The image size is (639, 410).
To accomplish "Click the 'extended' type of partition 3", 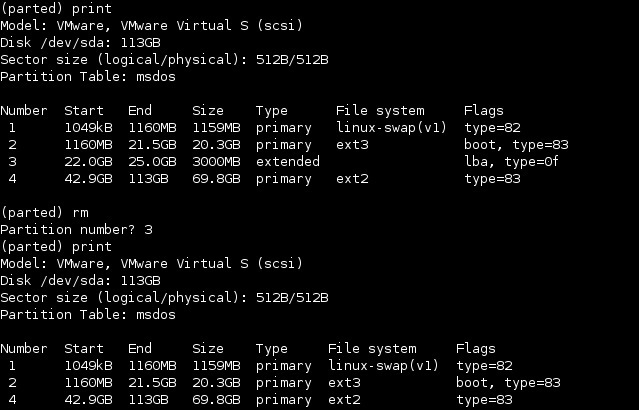I will [x=288, y=162].
